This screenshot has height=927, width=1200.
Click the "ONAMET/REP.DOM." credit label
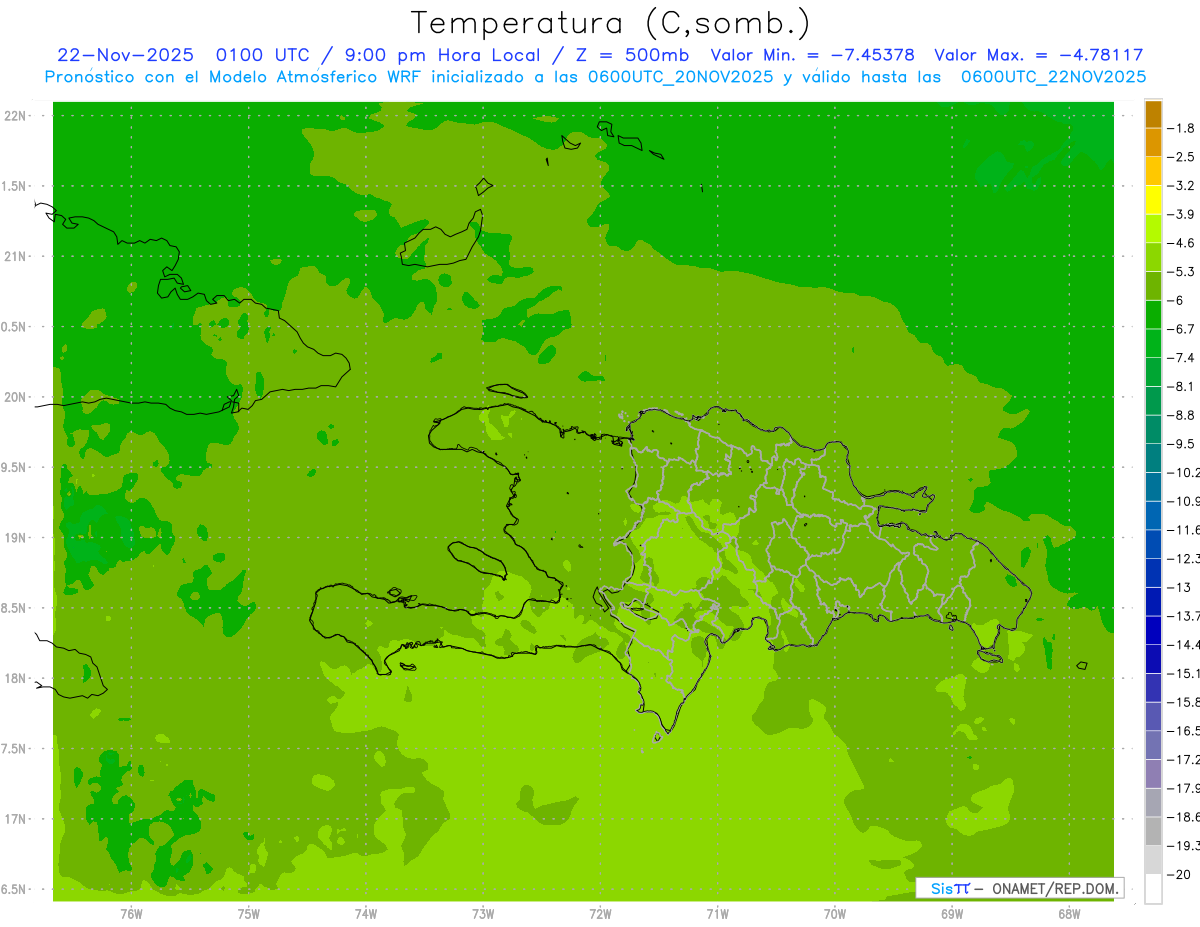coord(1054,888)
